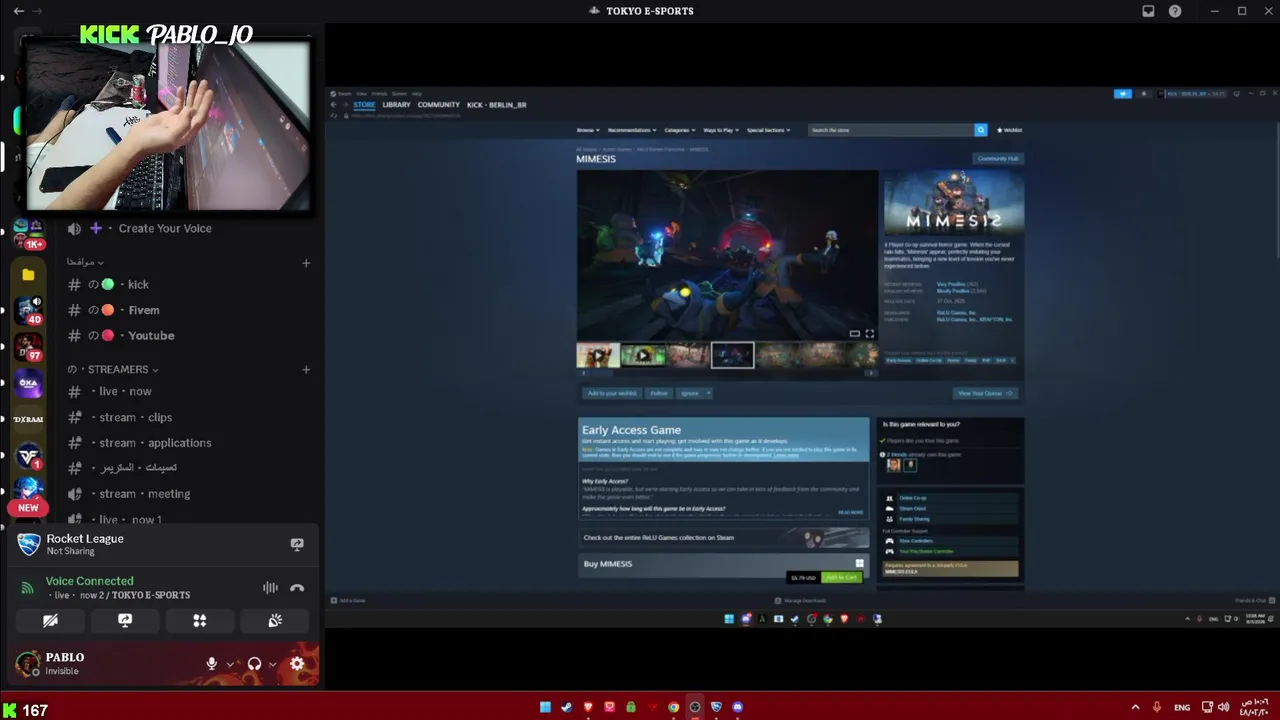1280x720 pixels.
Task: Collapse the Arabic-named category above kick
Action: [85, 262]
